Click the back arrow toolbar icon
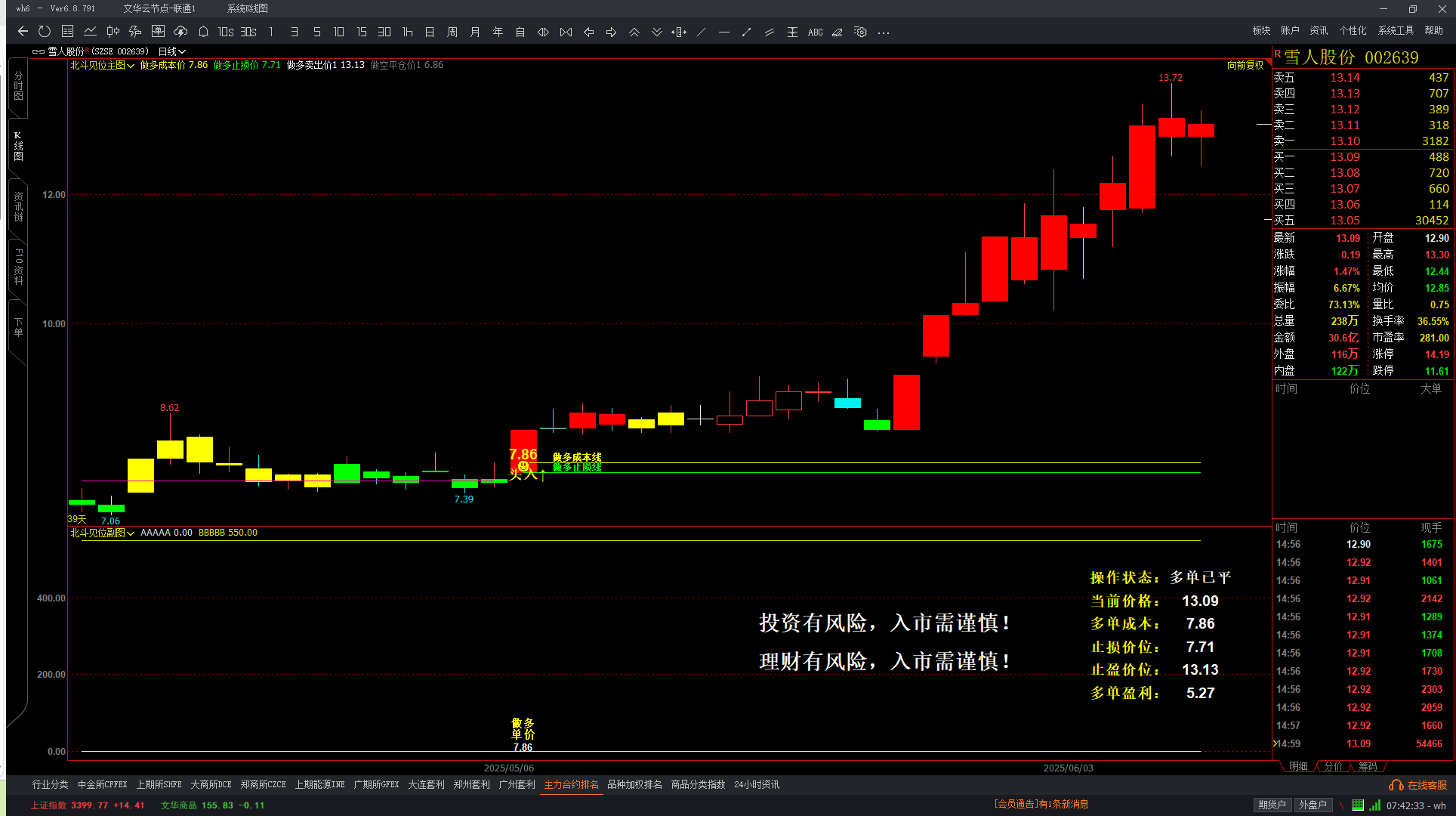This screenshot has height=816, width=1456. (x=23, y=32)
